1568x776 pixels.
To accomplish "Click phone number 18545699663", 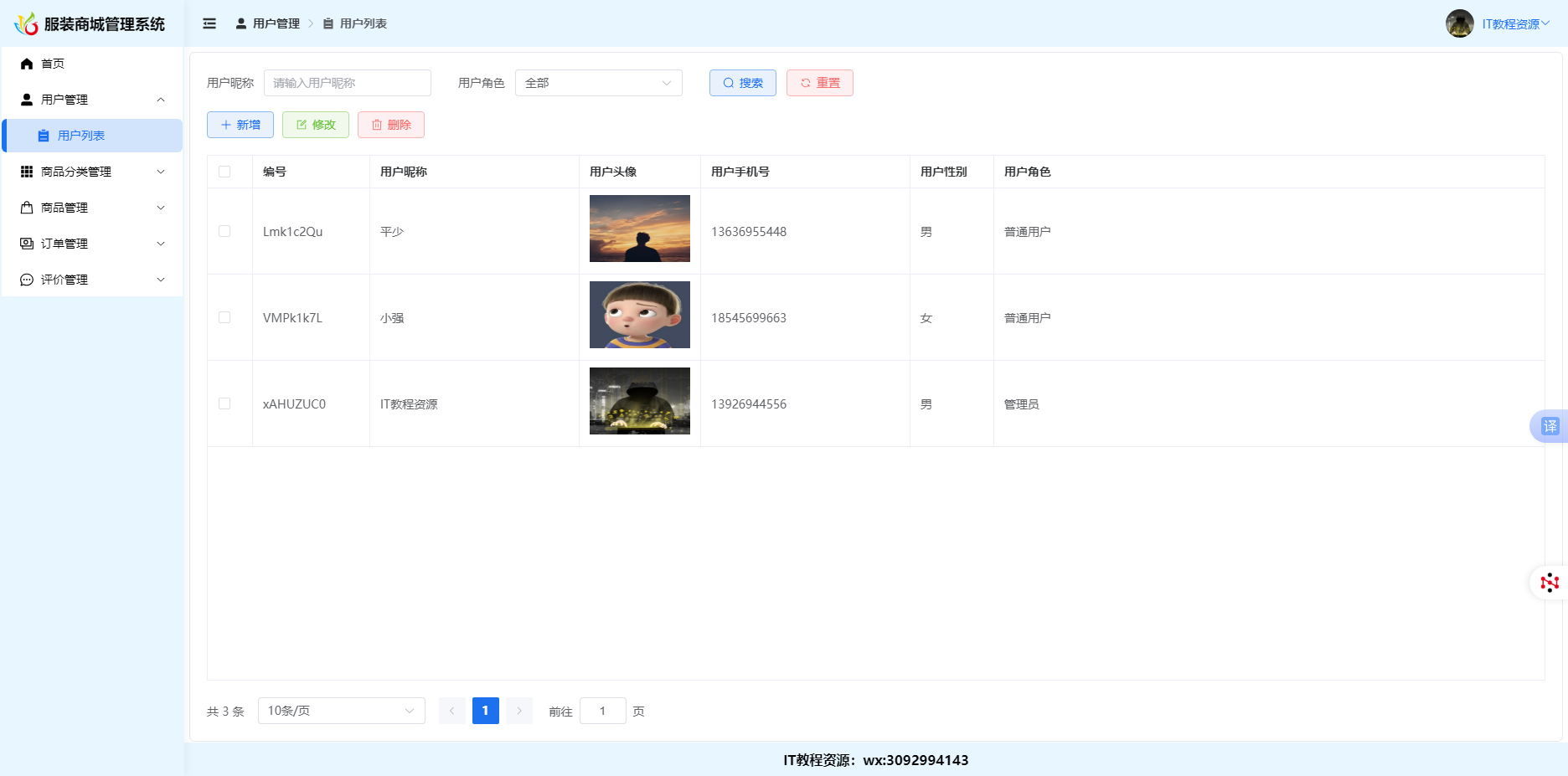I will (749, 318).
